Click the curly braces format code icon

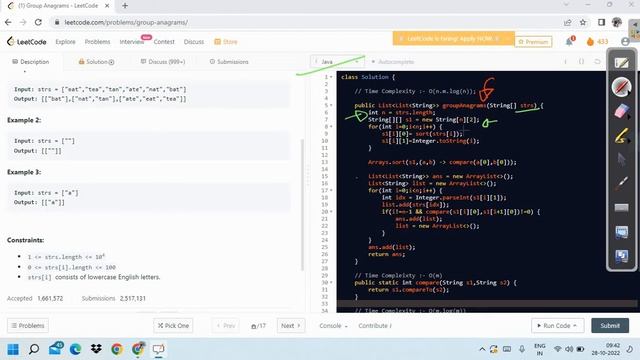[x=581, y=62]
